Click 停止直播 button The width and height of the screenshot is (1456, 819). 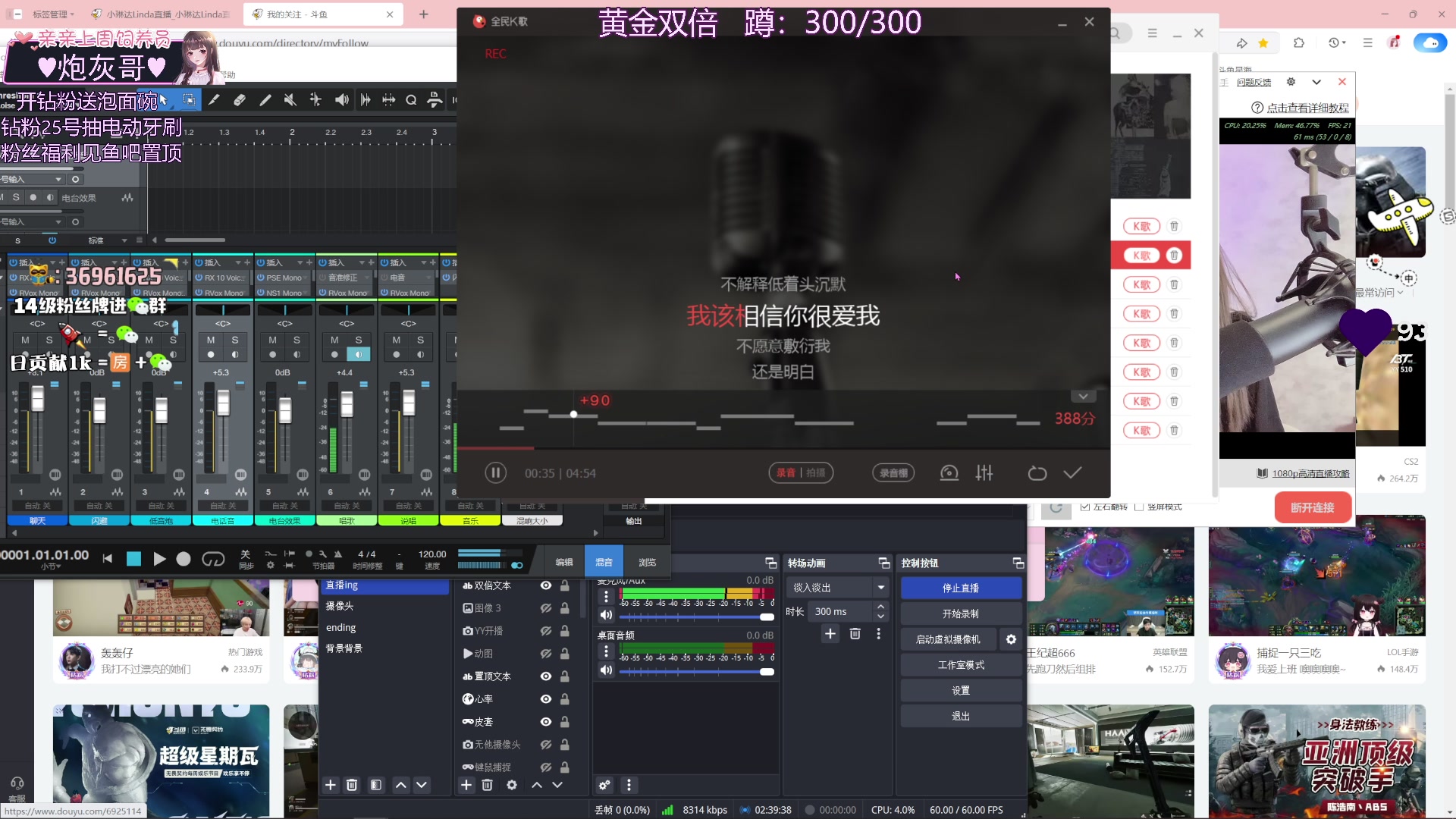(961, 588)
